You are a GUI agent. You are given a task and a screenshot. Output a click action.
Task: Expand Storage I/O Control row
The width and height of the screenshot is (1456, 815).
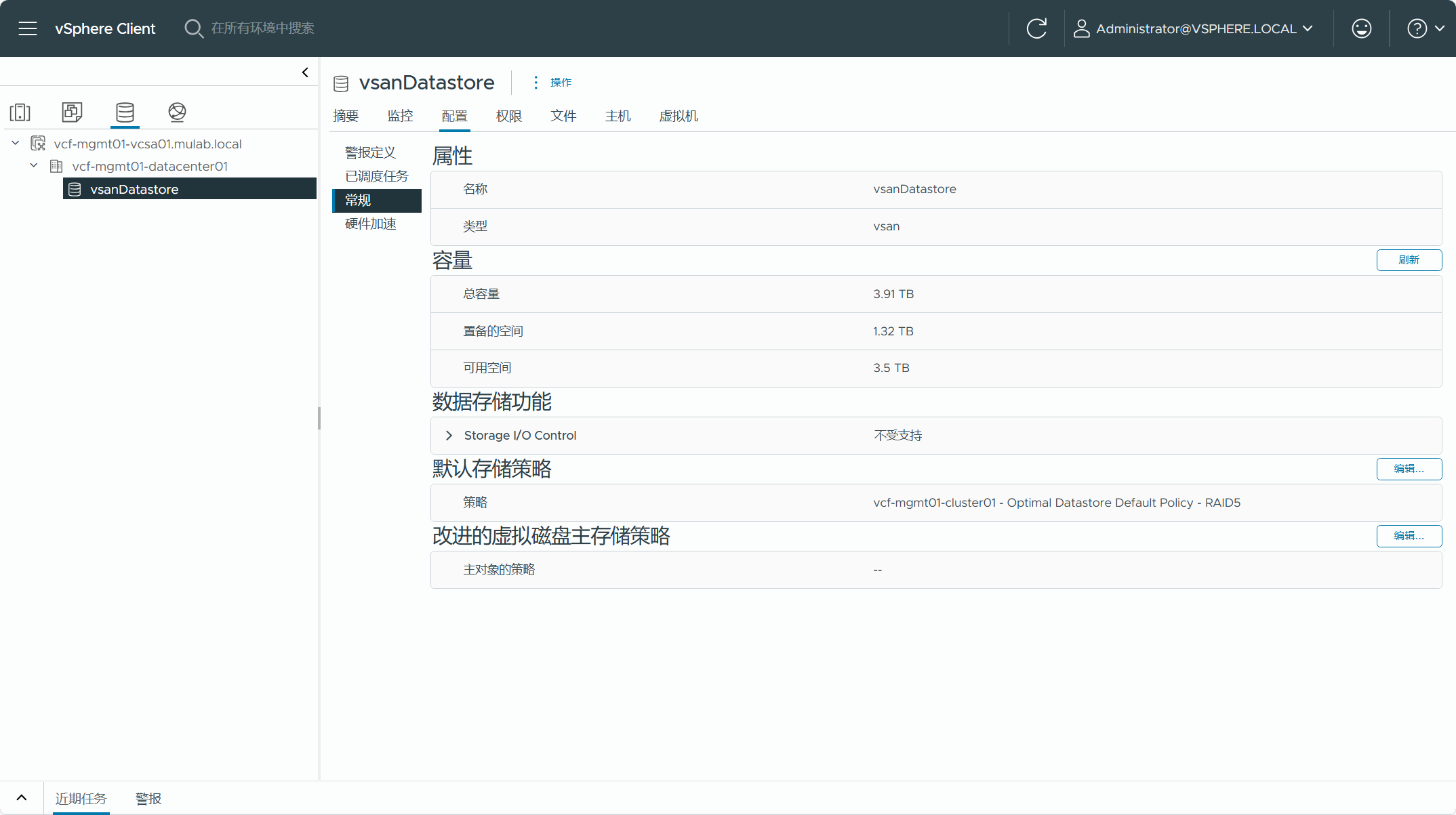(x=449, y=436)
